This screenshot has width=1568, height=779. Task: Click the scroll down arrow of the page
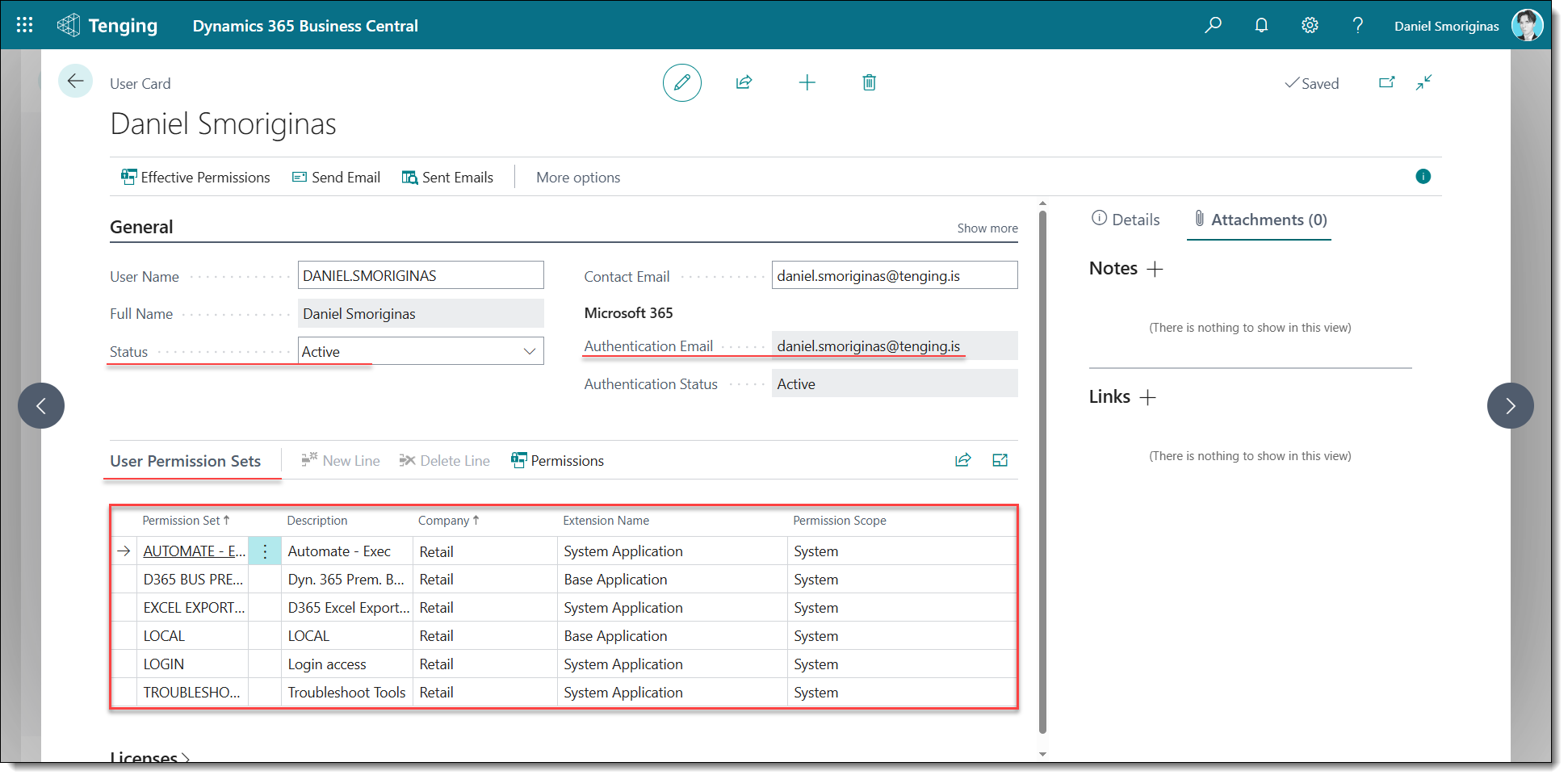1042,754
